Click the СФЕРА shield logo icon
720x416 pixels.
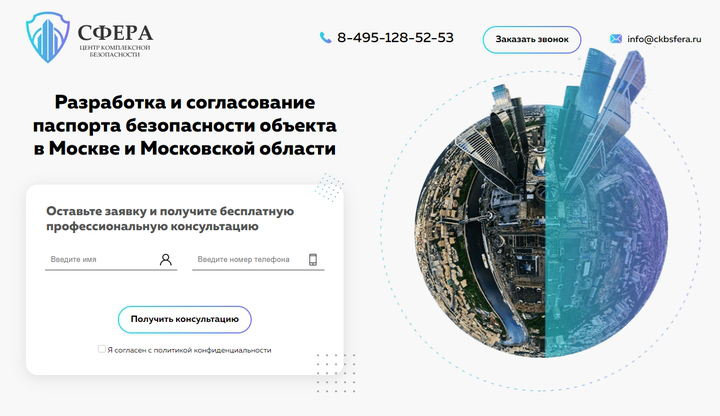coord(48,37)
